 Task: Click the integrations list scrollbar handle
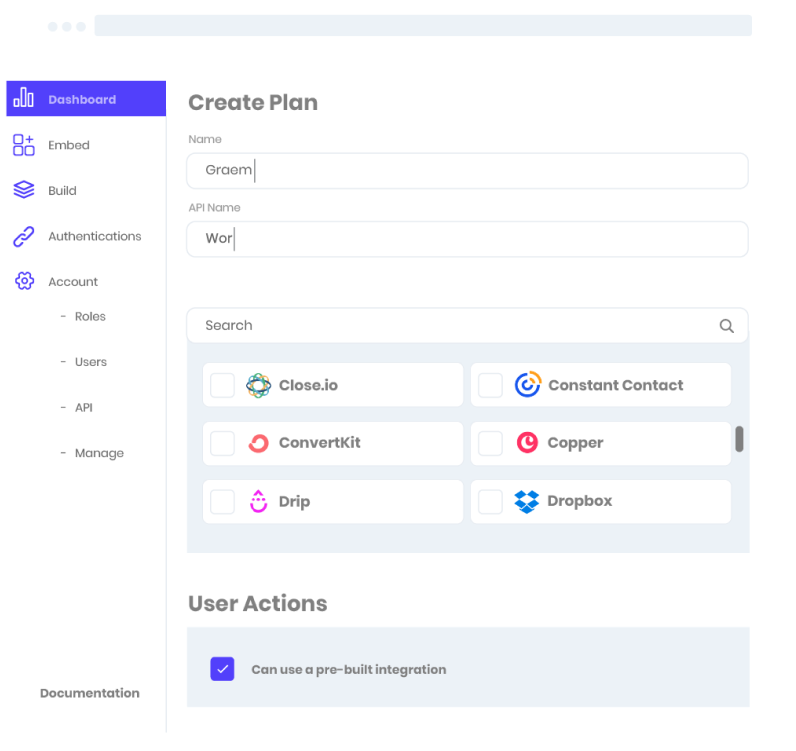coord(739,439)
